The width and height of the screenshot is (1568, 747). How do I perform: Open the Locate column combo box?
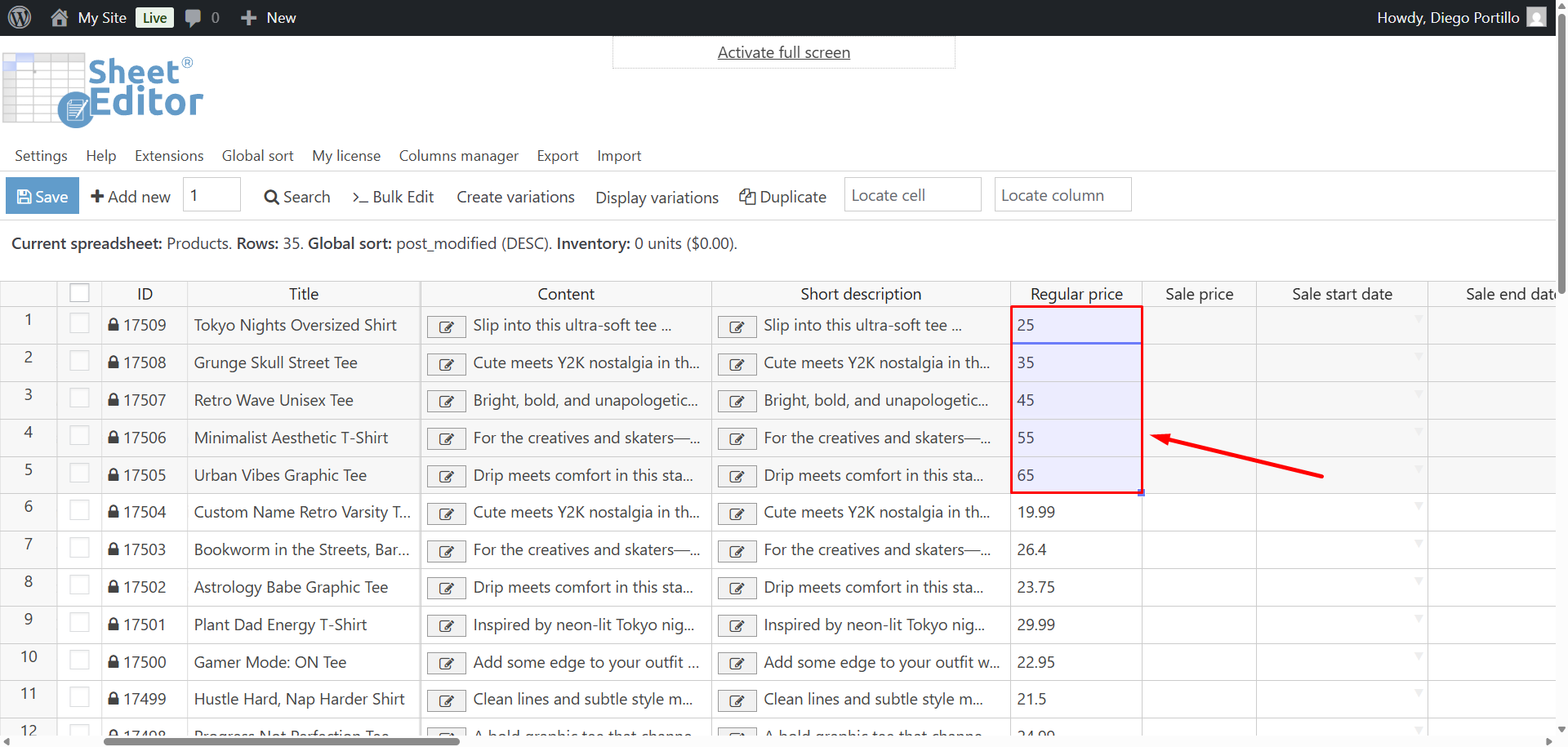point(1062,195)
